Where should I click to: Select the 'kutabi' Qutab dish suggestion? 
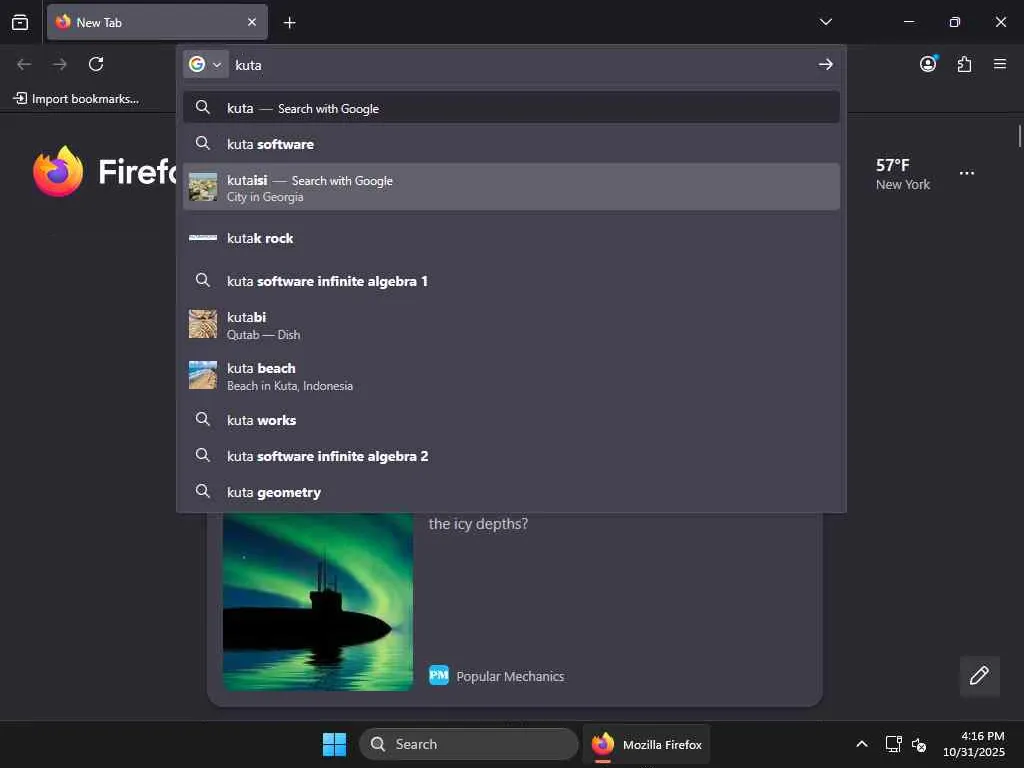[511, 325]
